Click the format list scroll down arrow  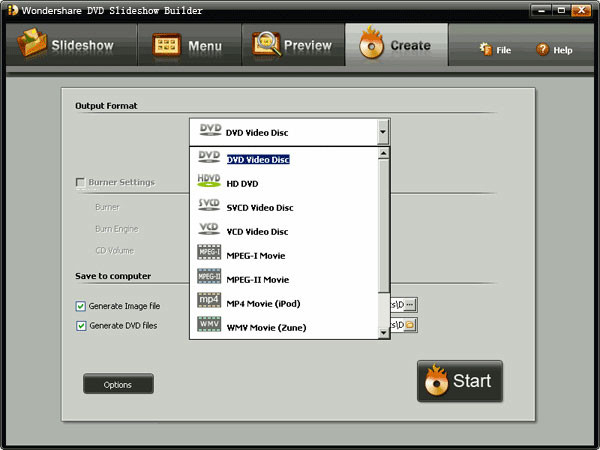(x=383, y=333)
